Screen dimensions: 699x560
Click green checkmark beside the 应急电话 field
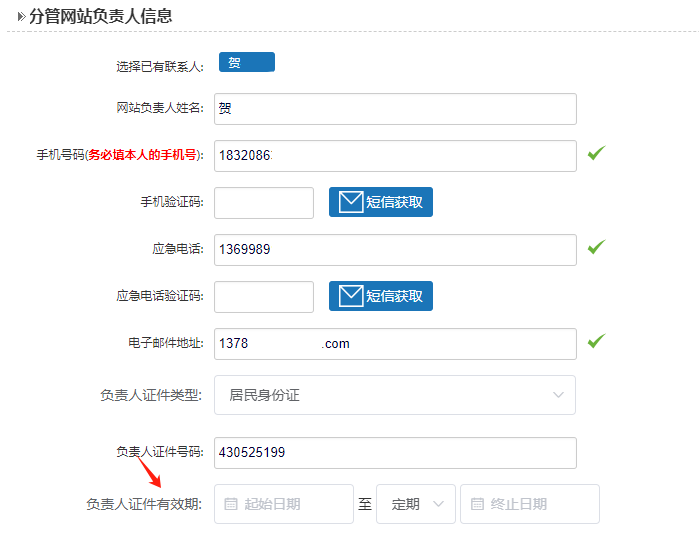(x=596, y=247)
